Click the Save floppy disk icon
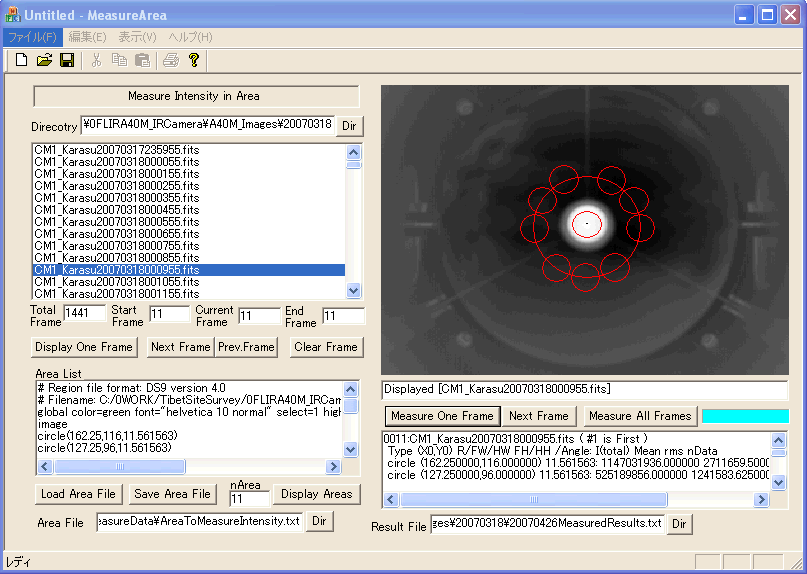Image resolution: width=807 pixels, height=574 pixels. (67, 60)
